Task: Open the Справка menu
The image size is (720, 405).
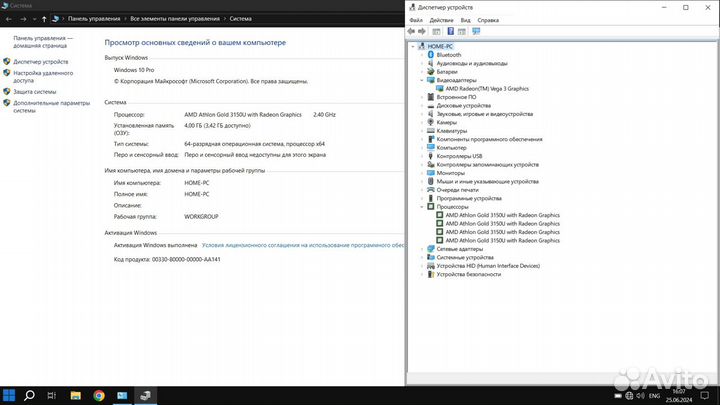Action: pos(488,20)
